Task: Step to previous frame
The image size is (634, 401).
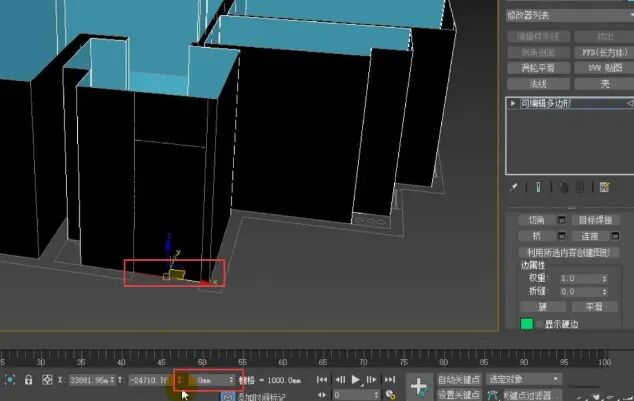Action: pyautogui.click(x=340, y=380)
